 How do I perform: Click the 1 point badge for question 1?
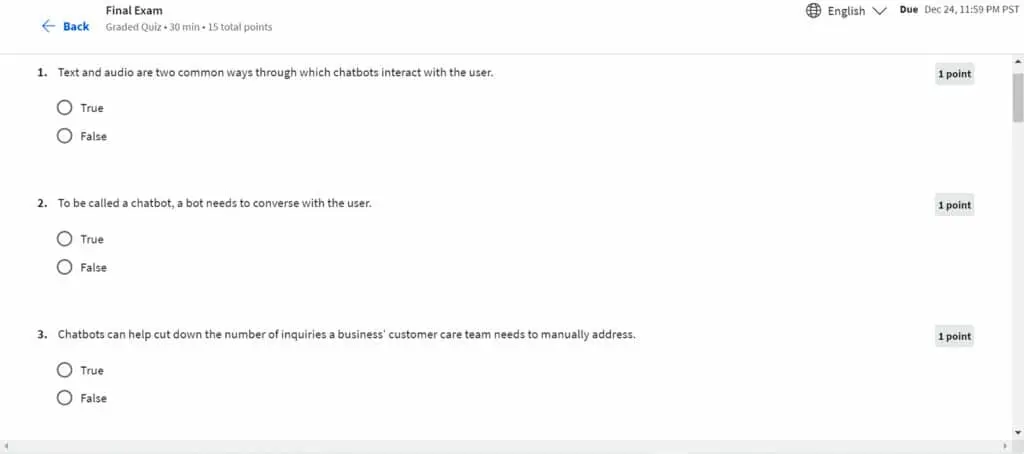click(954, 74)
